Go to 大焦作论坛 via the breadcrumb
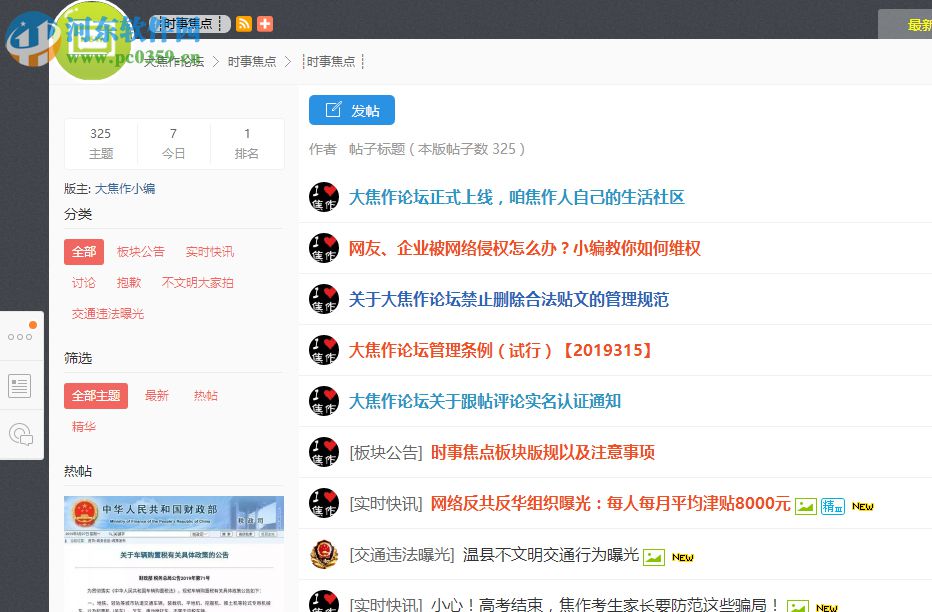The height and width of the screenshot is (612, 932). point(176,60)
